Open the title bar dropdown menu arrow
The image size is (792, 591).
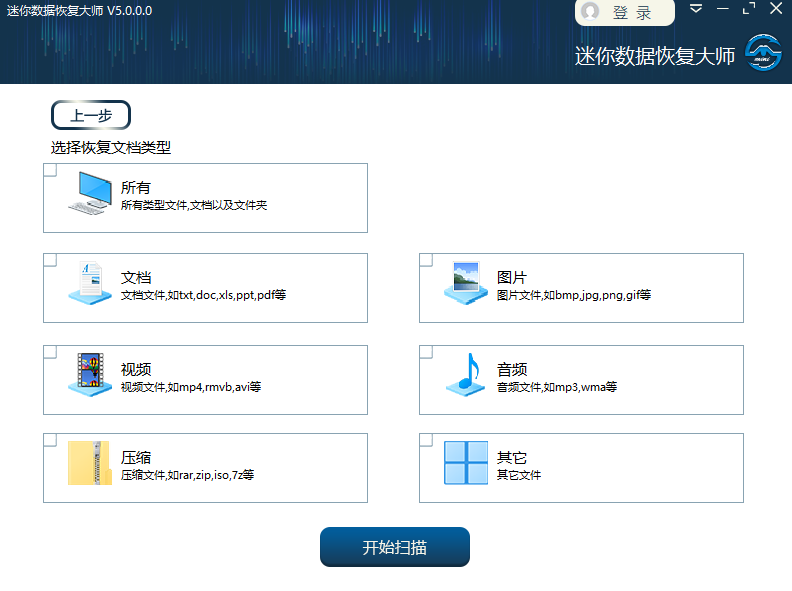696,9
